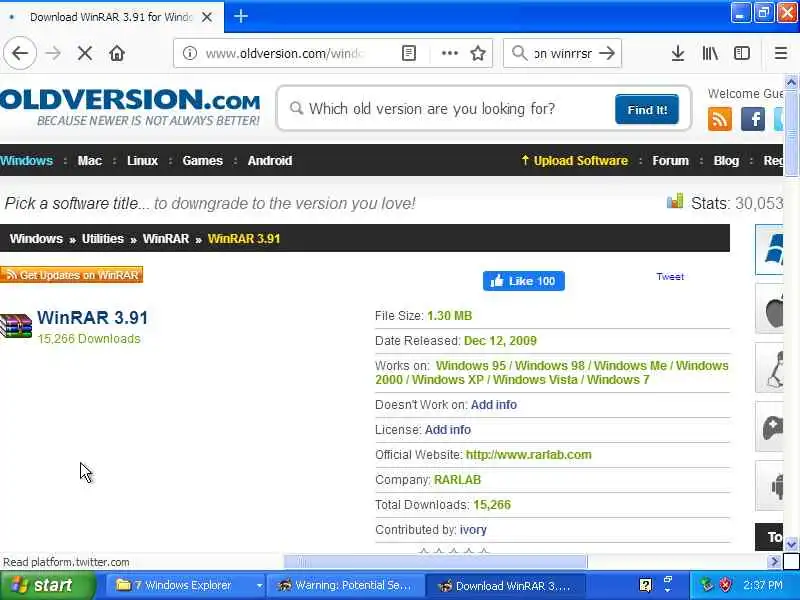Image resolution: width=800 pixels, height=600 pixels.
Task: Click the Firefox address bar URL
Action: click(x=284, y=53)
